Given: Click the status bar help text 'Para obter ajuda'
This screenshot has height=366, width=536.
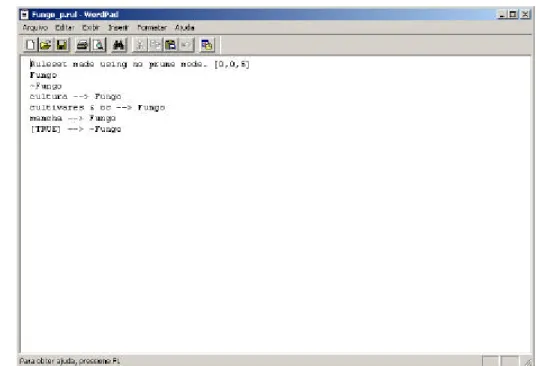Looking at the screenshot, I should [70, 361].
